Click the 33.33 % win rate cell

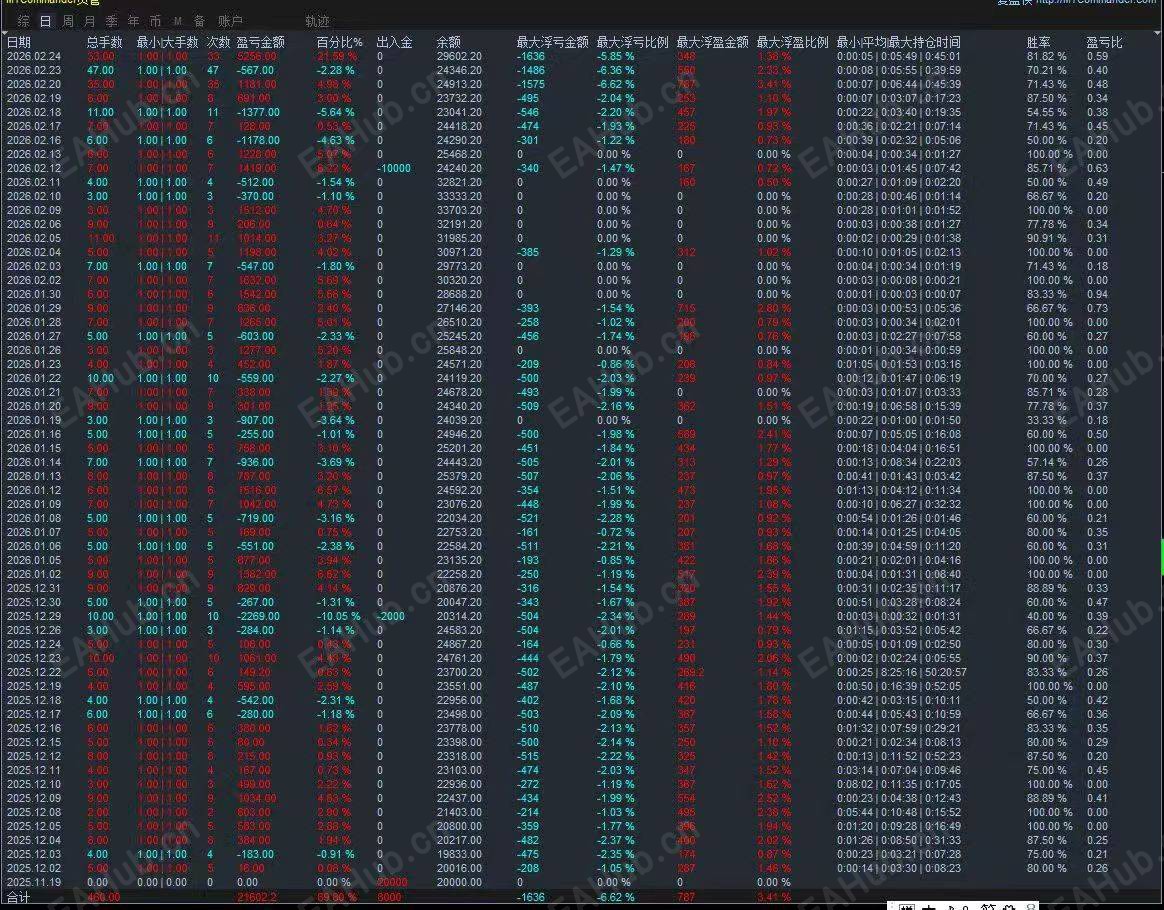[x=1047, y=420]
